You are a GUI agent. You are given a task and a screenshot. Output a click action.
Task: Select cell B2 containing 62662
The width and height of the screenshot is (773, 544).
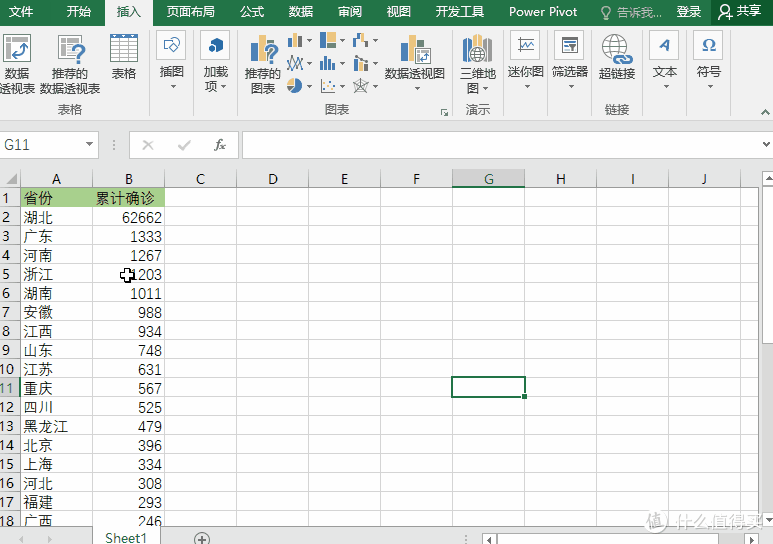click(128, 217)
